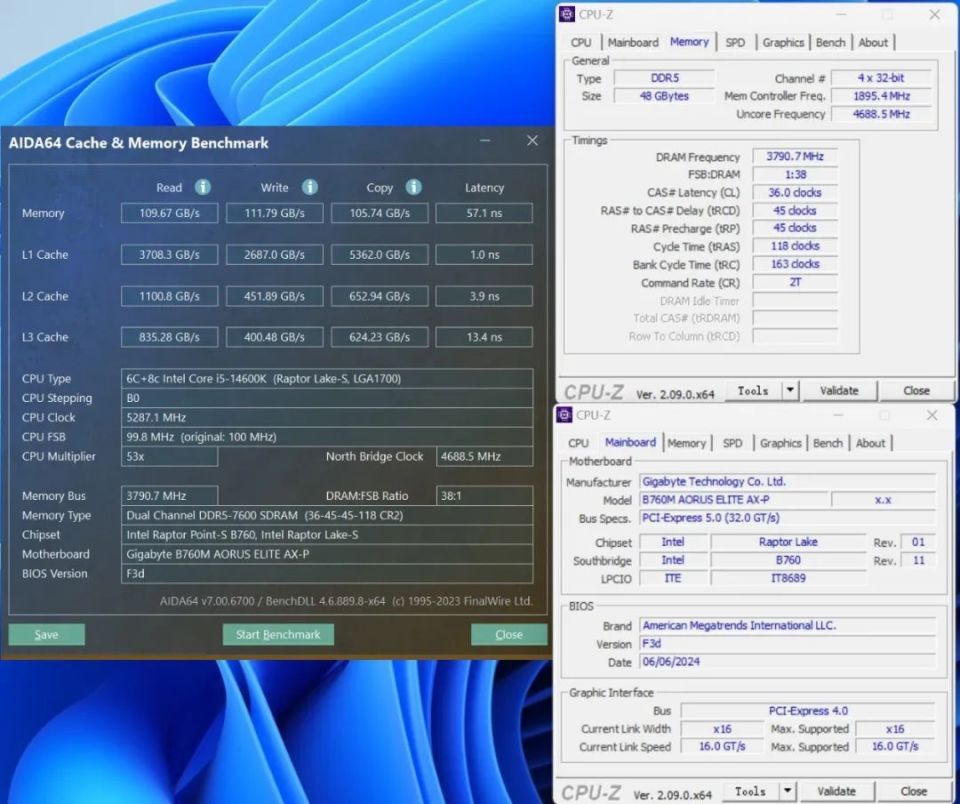Click Save button in AIDA64

pyautogui.click(x=47, y=634)
